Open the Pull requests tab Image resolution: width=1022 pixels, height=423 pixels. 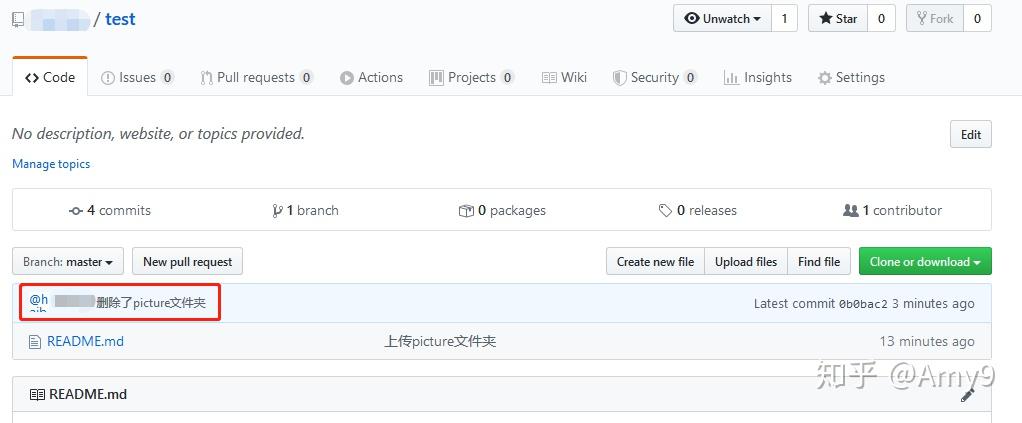(x=255, y=78)
